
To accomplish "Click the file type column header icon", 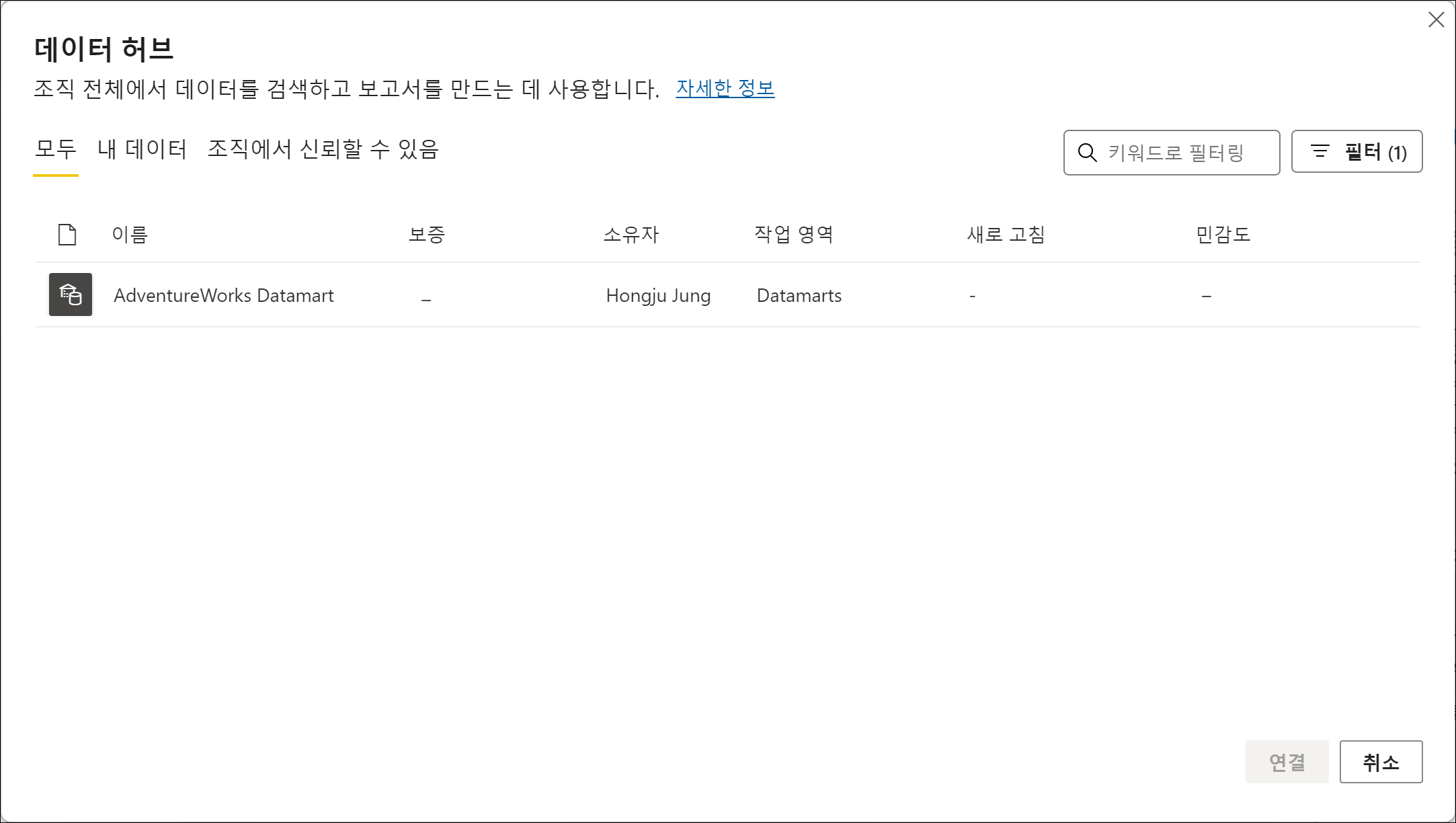I will (x=67, y=235).
